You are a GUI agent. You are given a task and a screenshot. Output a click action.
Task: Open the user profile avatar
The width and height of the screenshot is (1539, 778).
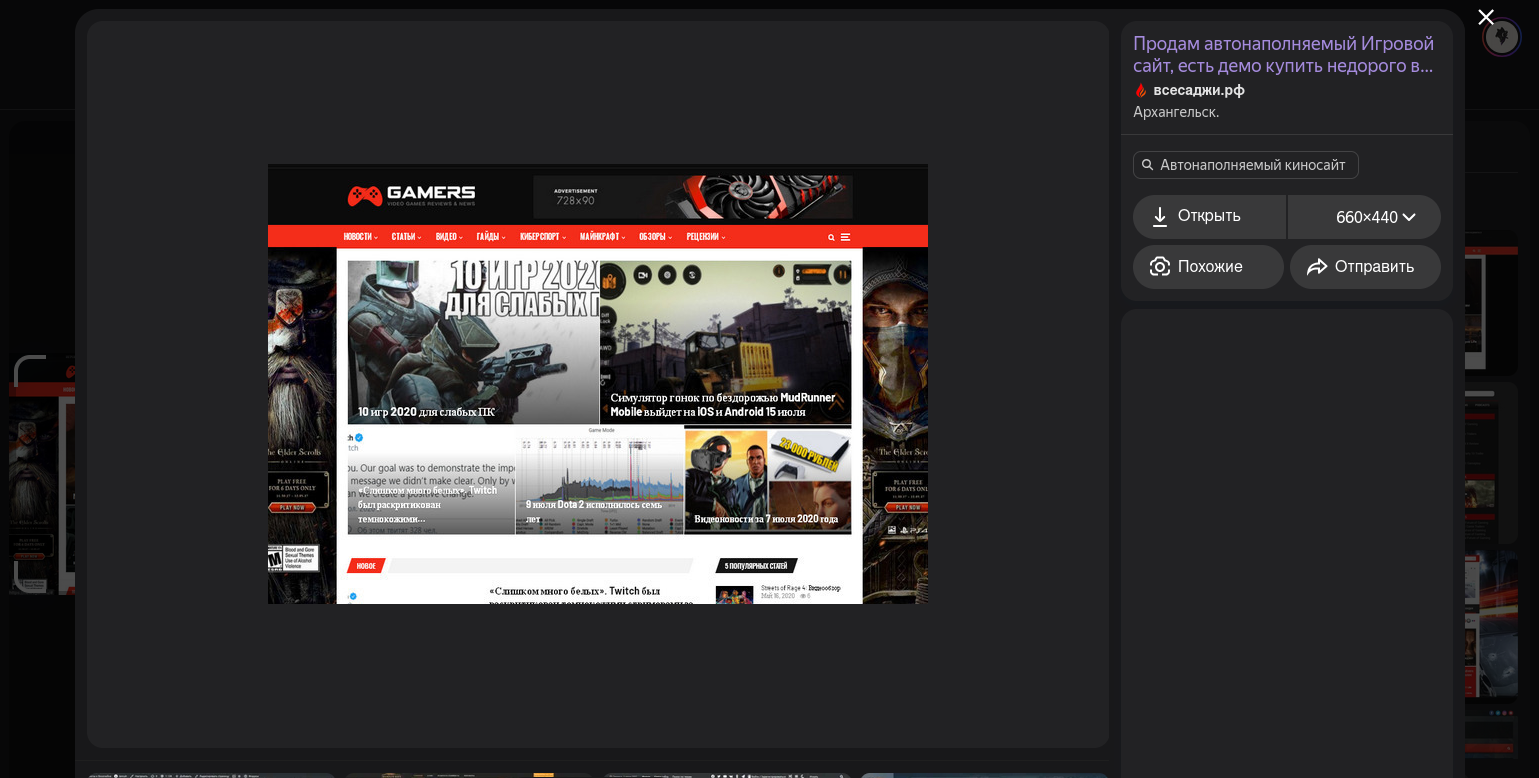1501,37
